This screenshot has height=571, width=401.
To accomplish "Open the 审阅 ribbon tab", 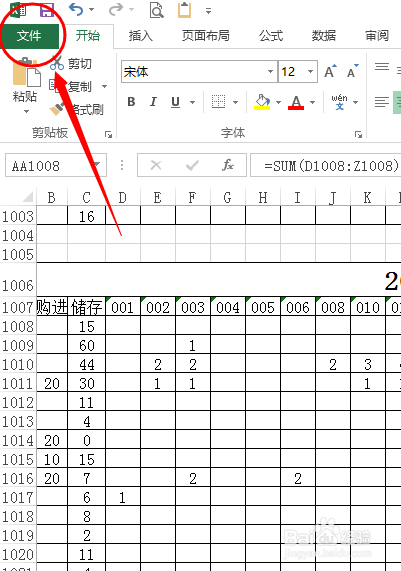I will 377,36.
